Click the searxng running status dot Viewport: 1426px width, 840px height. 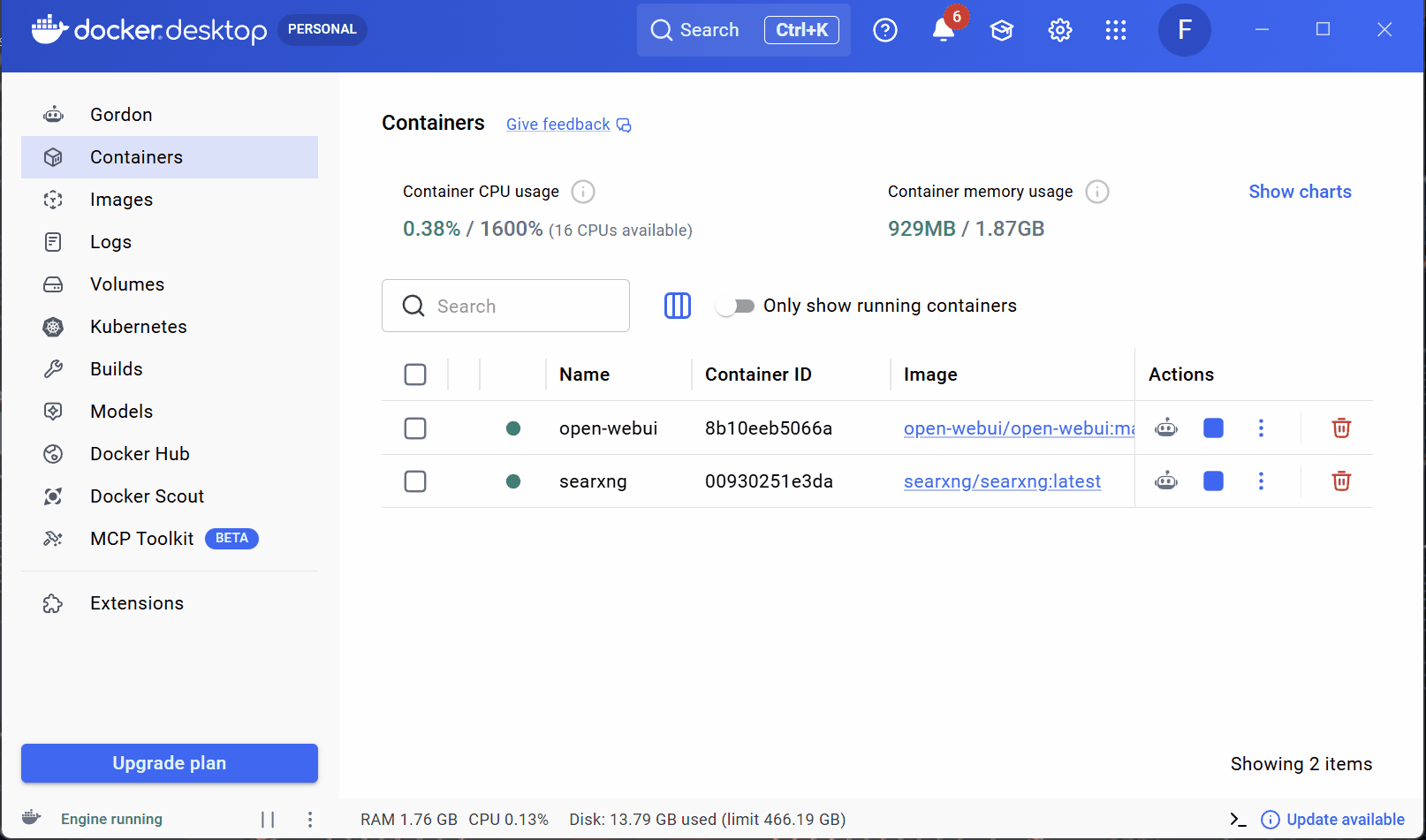click(x=513, y=481)
